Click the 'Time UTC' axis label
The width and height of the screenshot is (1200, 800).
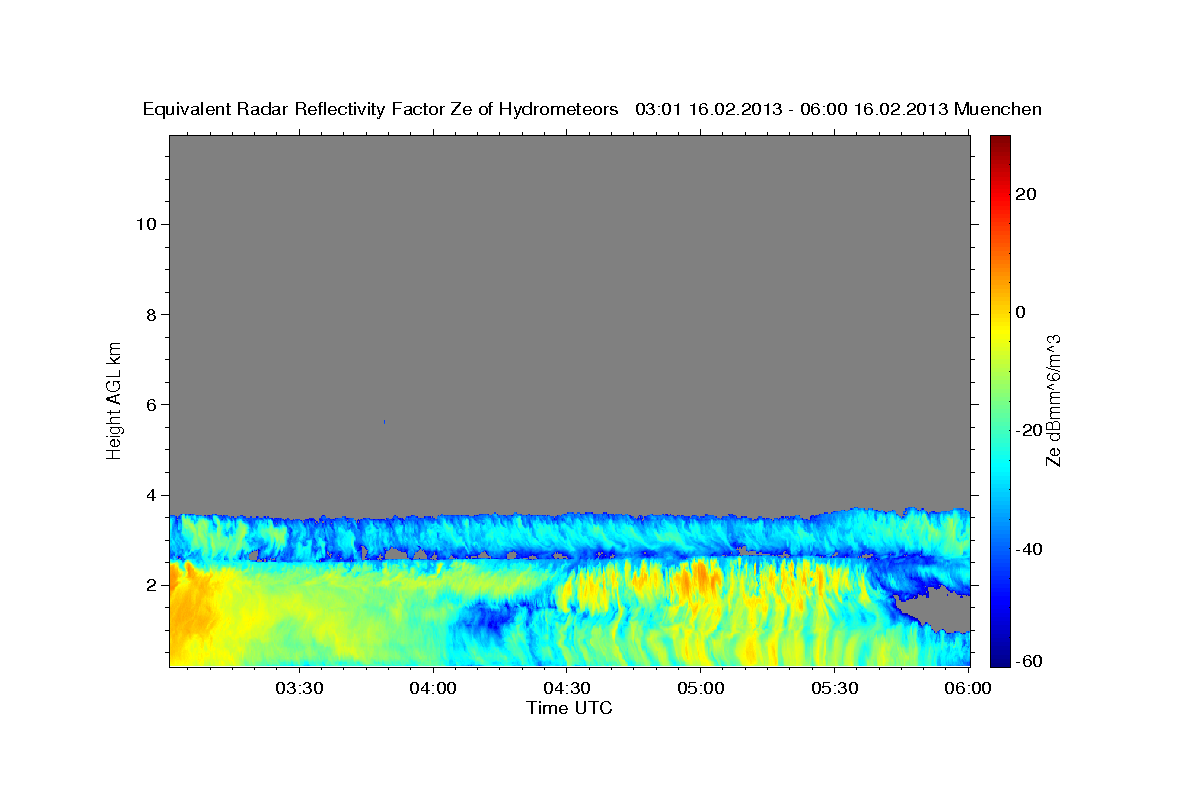[569, 708]
